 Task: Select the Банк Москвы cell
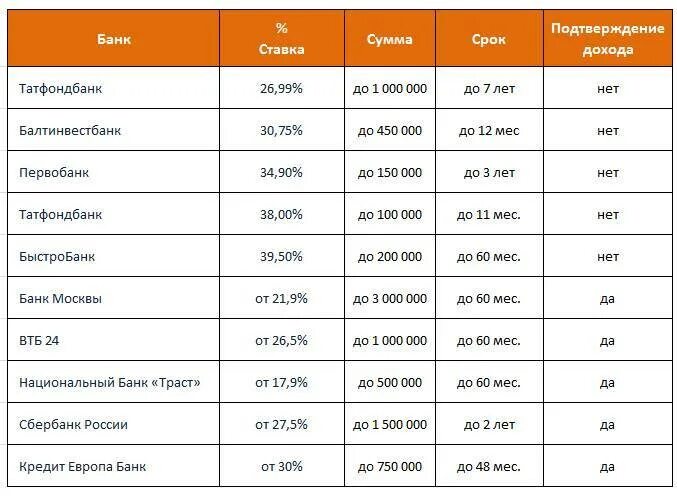[x=60, y=299]
